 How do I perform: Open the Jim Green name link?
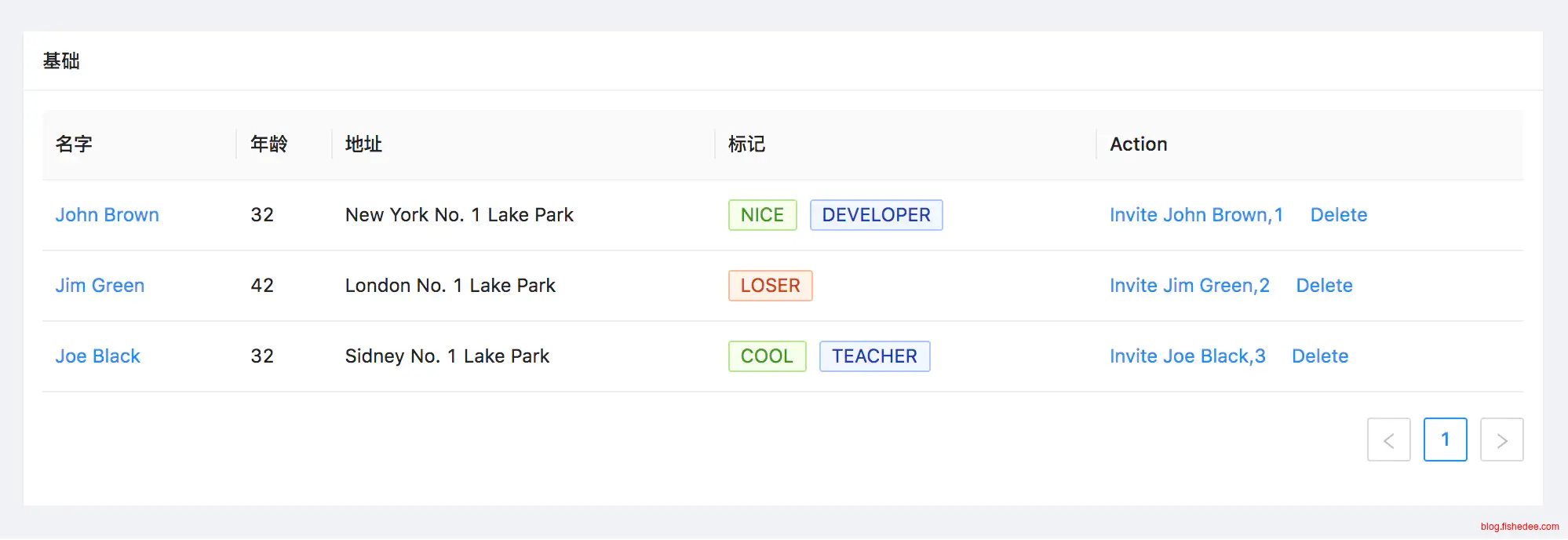(x=100, y=286)
